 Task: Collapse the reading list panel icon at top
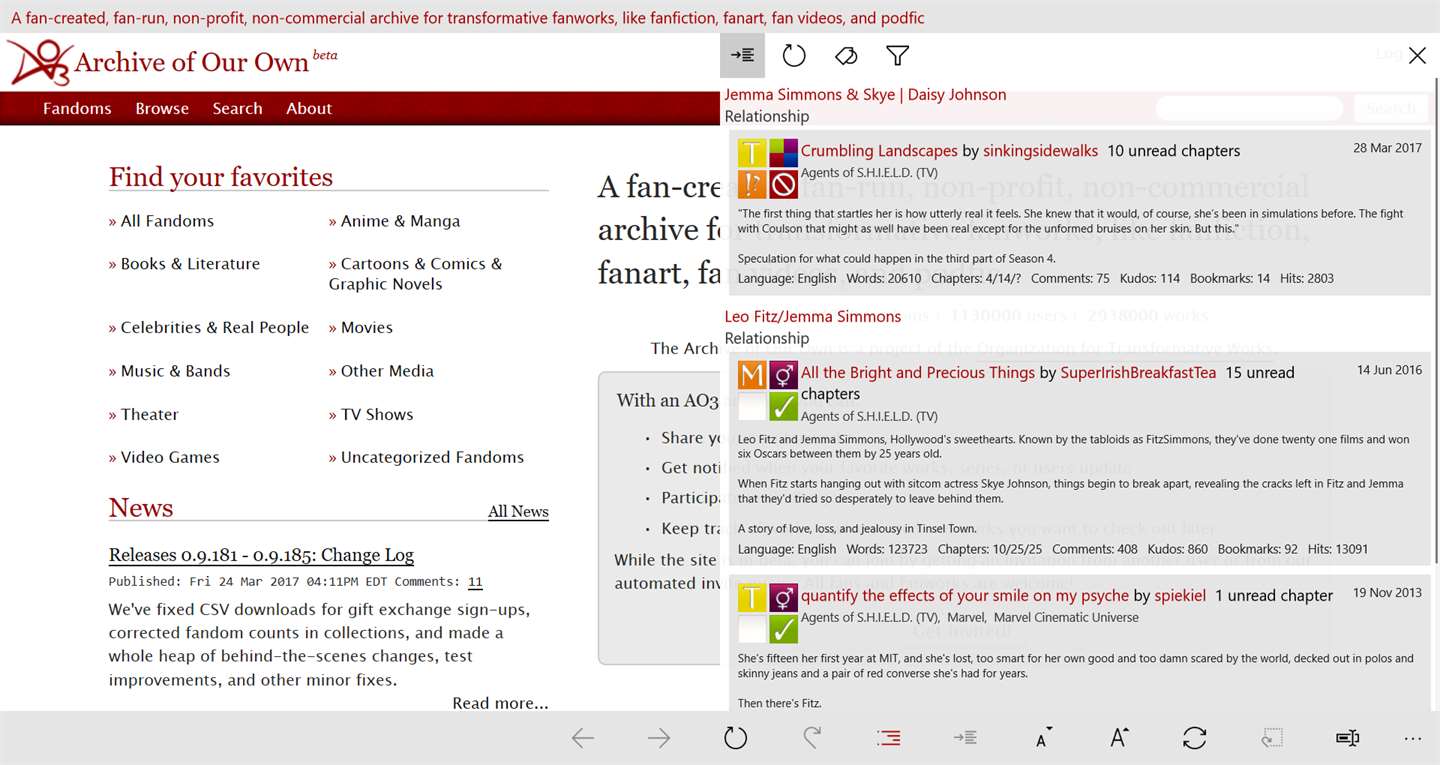tap(742, 56)
